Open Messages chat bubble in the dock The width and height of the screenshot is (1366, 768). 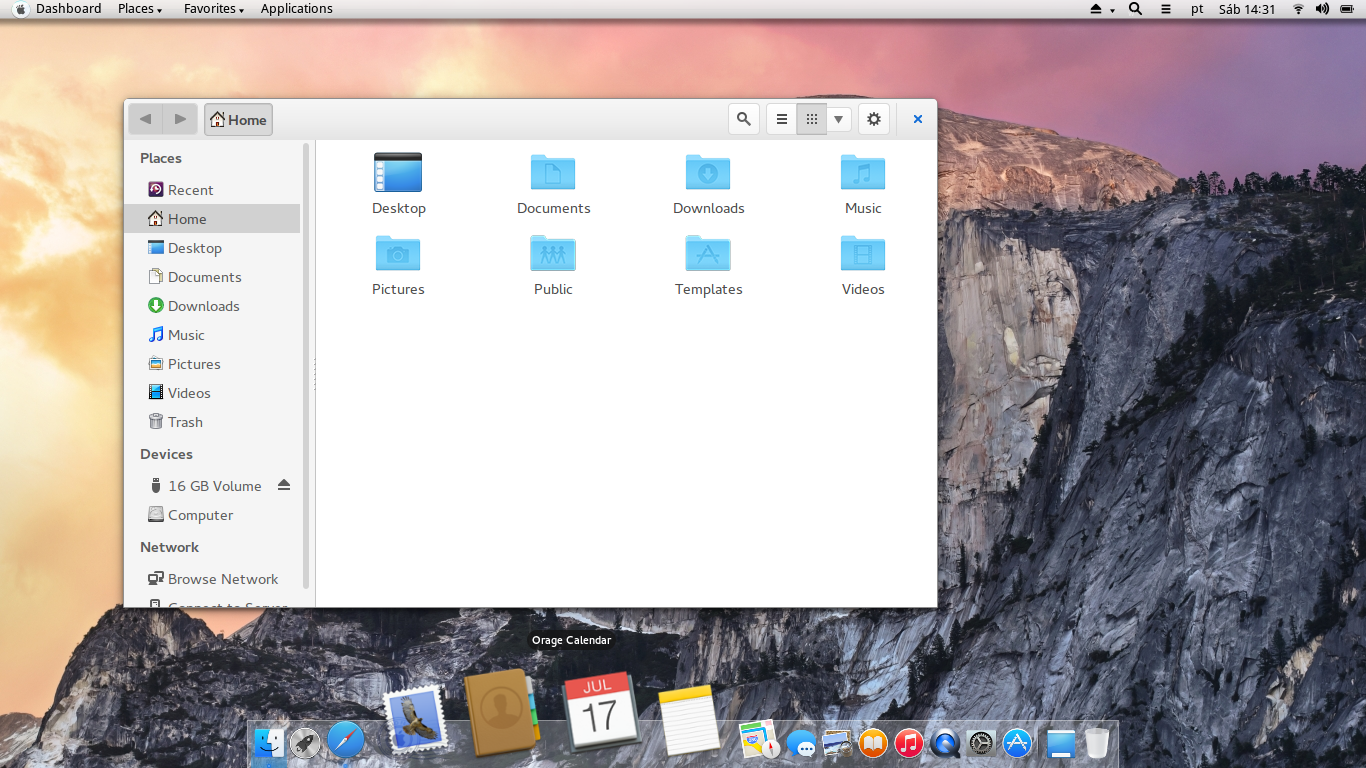click(x=801, y=743)
